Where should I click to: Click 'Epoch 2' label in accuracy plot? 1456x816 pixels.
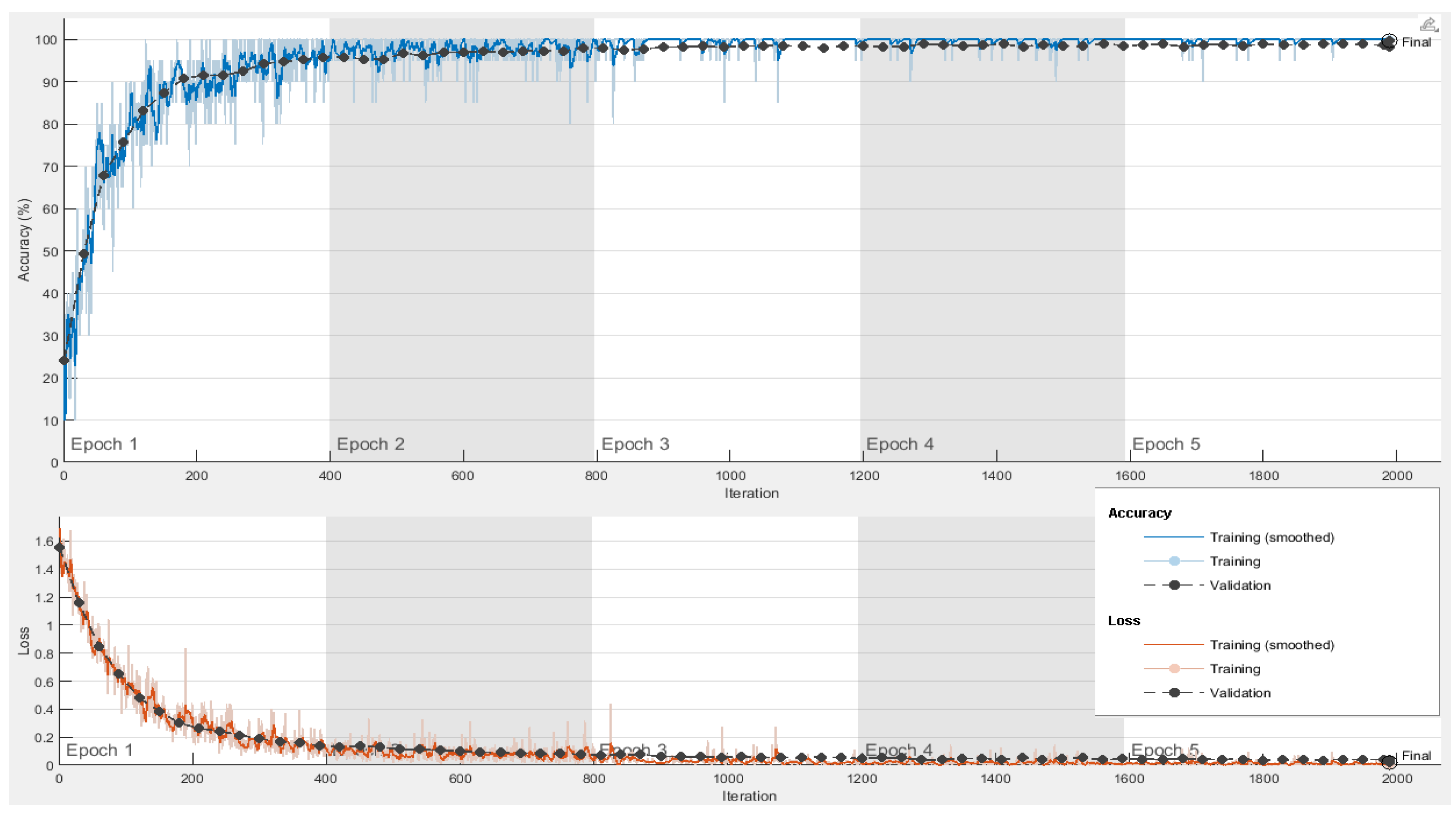click(x=370, y=444)
